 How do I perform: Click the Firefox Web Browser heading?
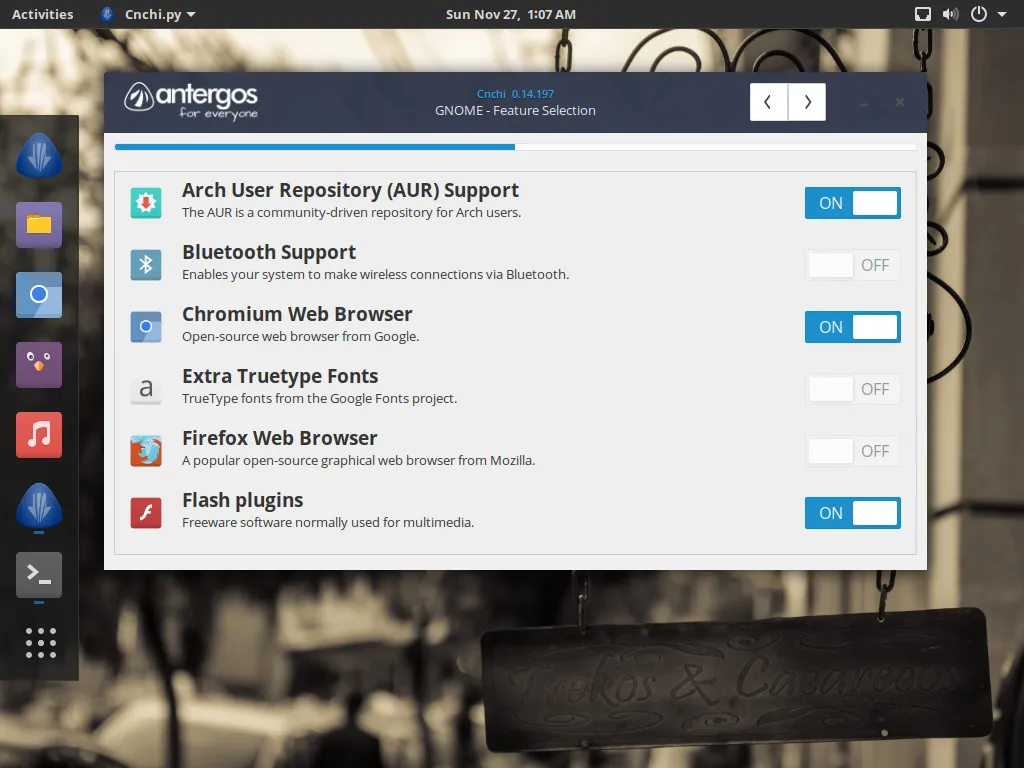[280, 438]
